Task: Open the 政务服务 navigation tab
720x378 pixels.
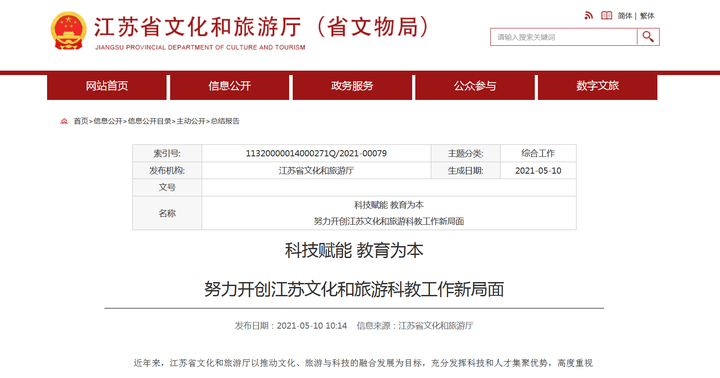Action: 352,86
